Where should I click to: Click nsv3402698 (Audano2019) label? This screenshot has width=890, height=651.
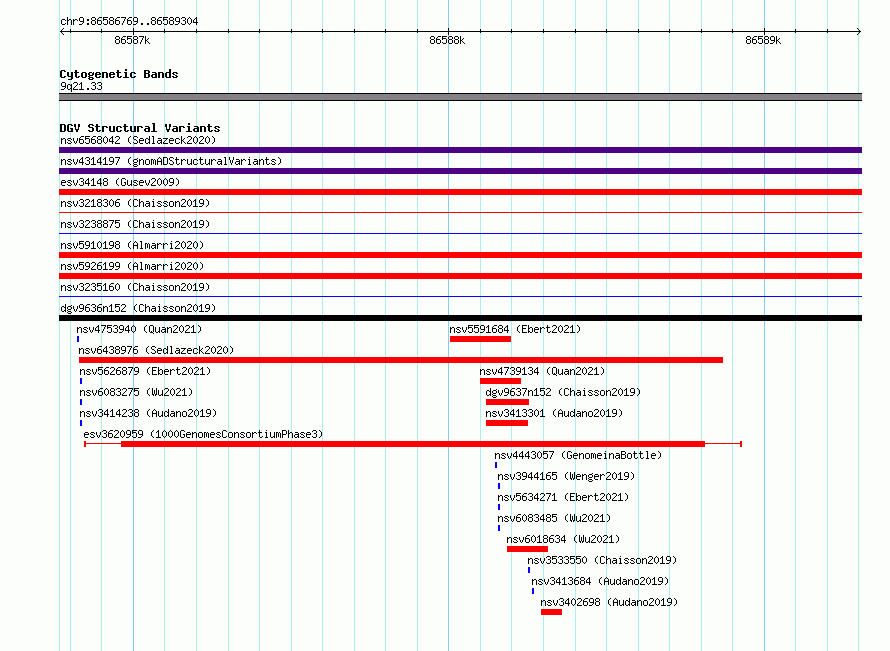(x=609, y=602)
